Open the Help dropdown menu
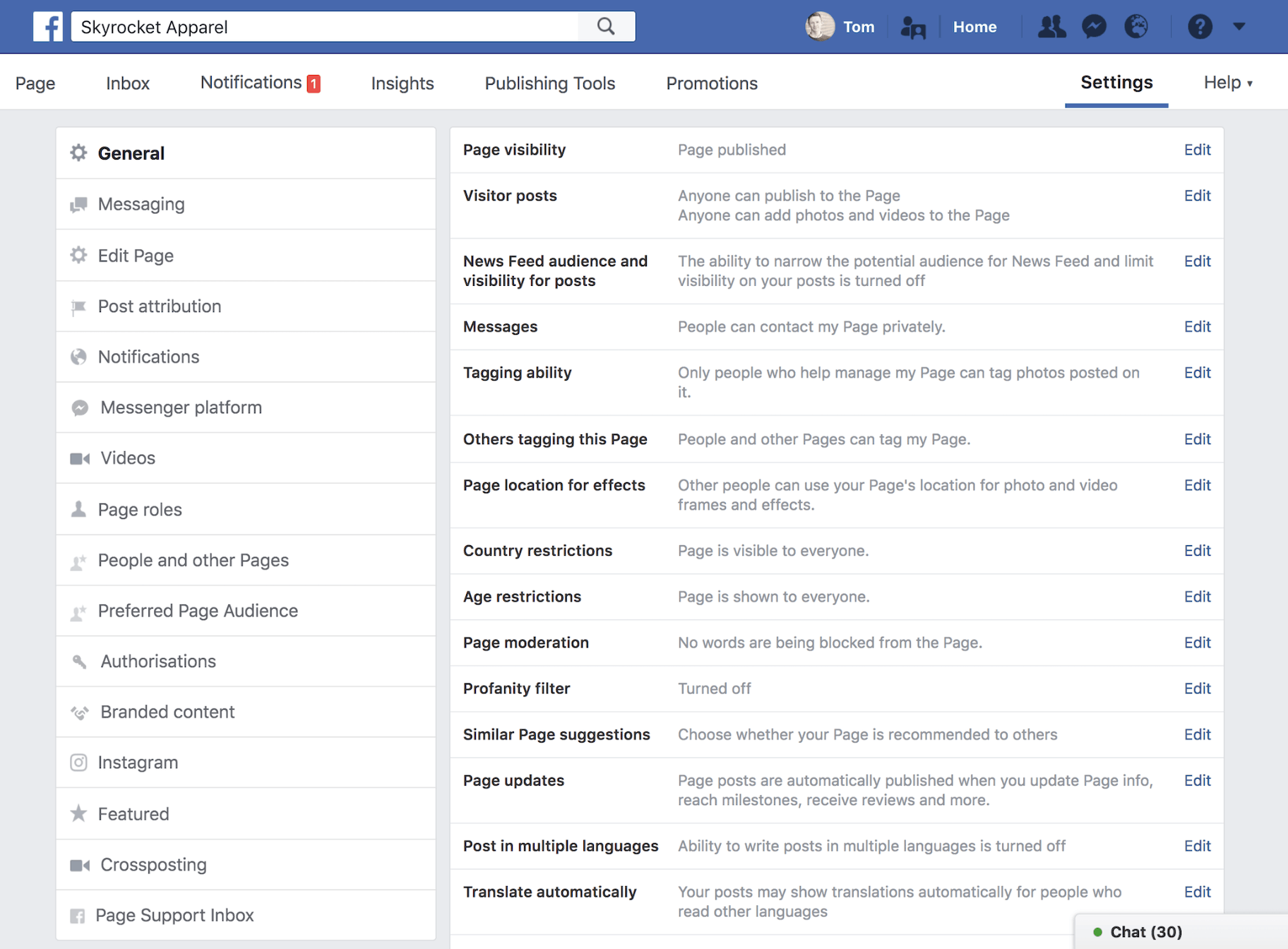This screenshot has width=1288, height=949. (1227, 83)
